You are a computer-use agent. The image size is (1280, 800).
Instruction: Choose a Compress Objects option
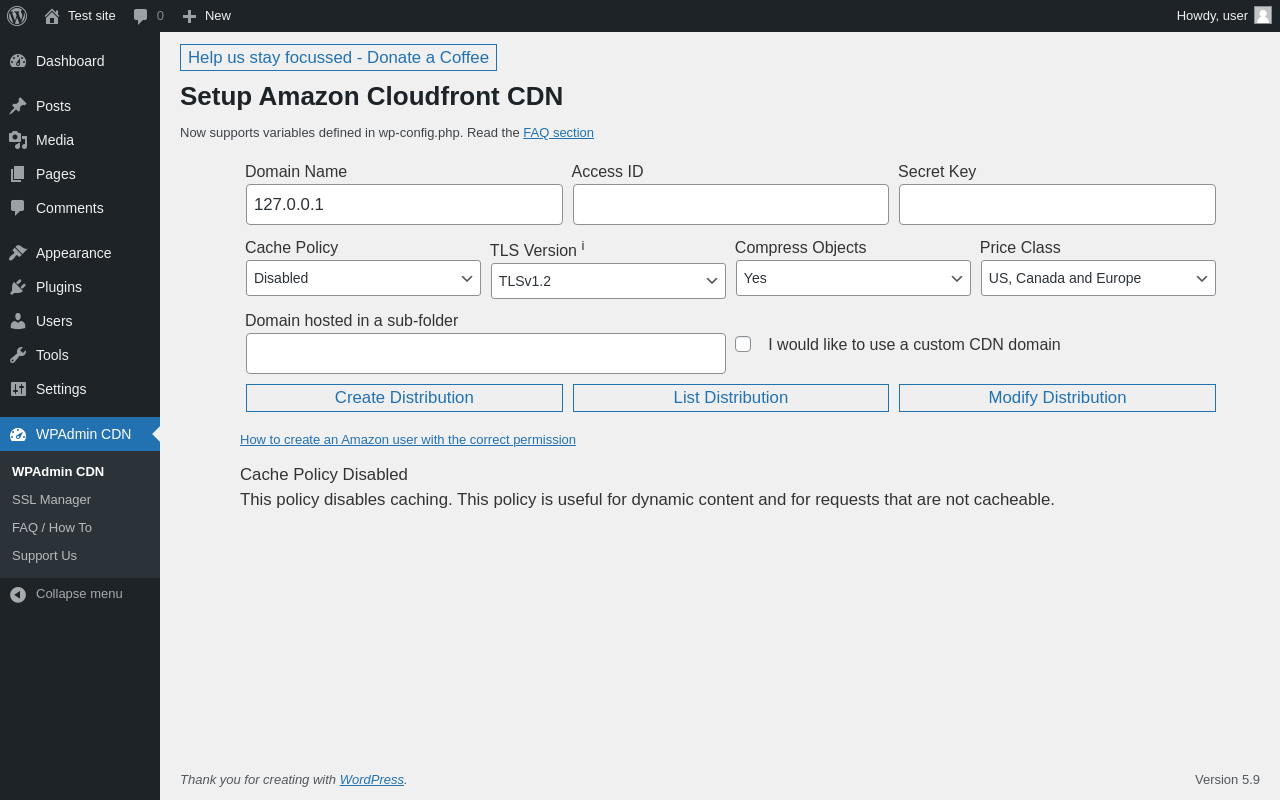(x=853, y=278)
